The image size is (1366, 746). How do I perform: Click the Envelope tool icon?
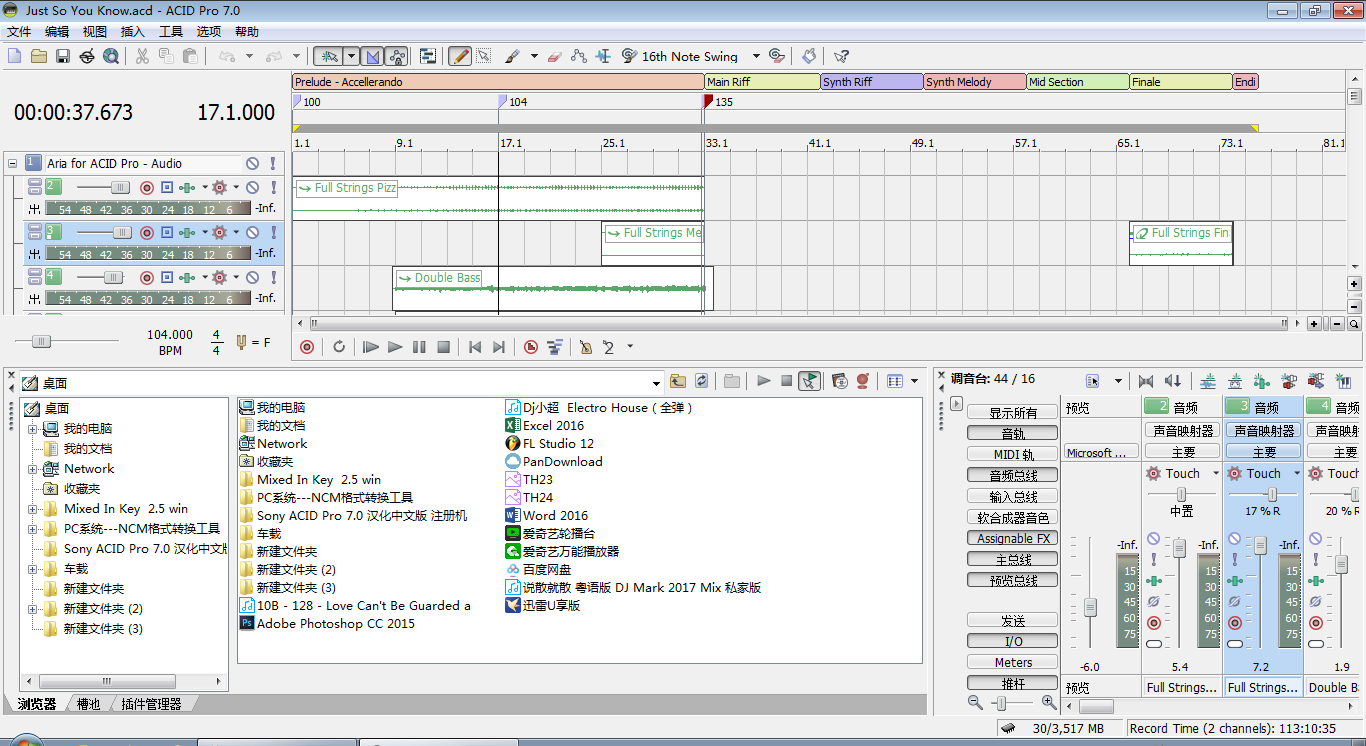(578, 56)
